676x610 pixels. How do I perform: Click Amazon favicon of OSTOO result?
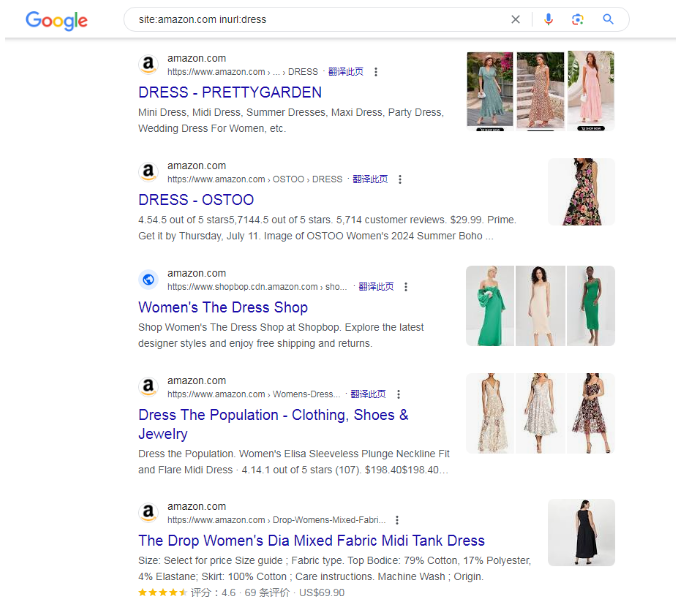148,172
